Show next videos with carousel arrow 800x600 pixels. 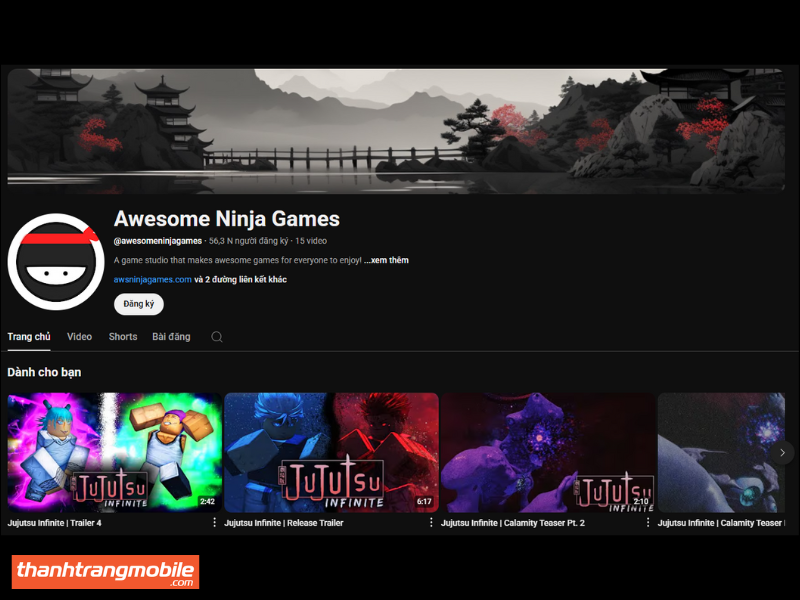[x=782, y=453]
